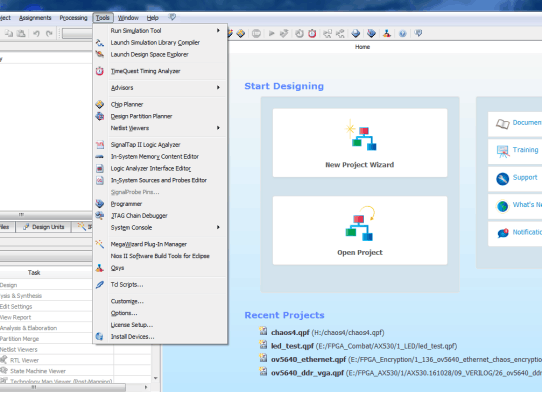Switch to the Design Units tab

click(44, 227)
